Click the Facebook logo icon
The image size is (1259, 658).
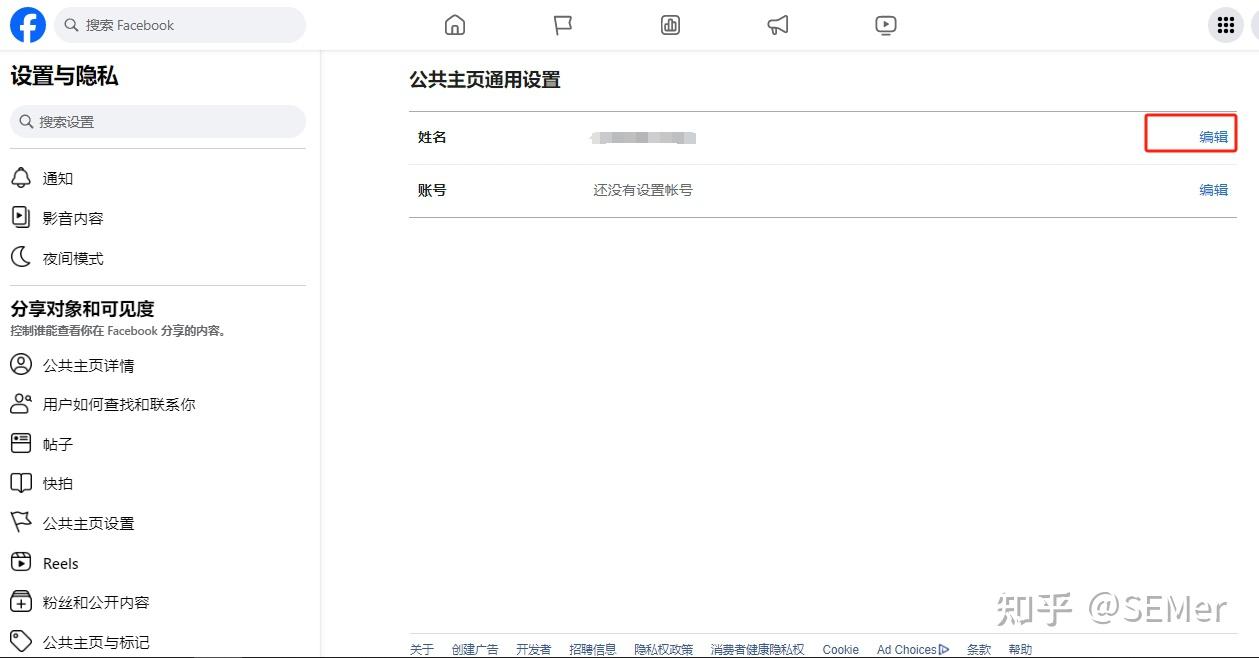click(x=28, y=25)
